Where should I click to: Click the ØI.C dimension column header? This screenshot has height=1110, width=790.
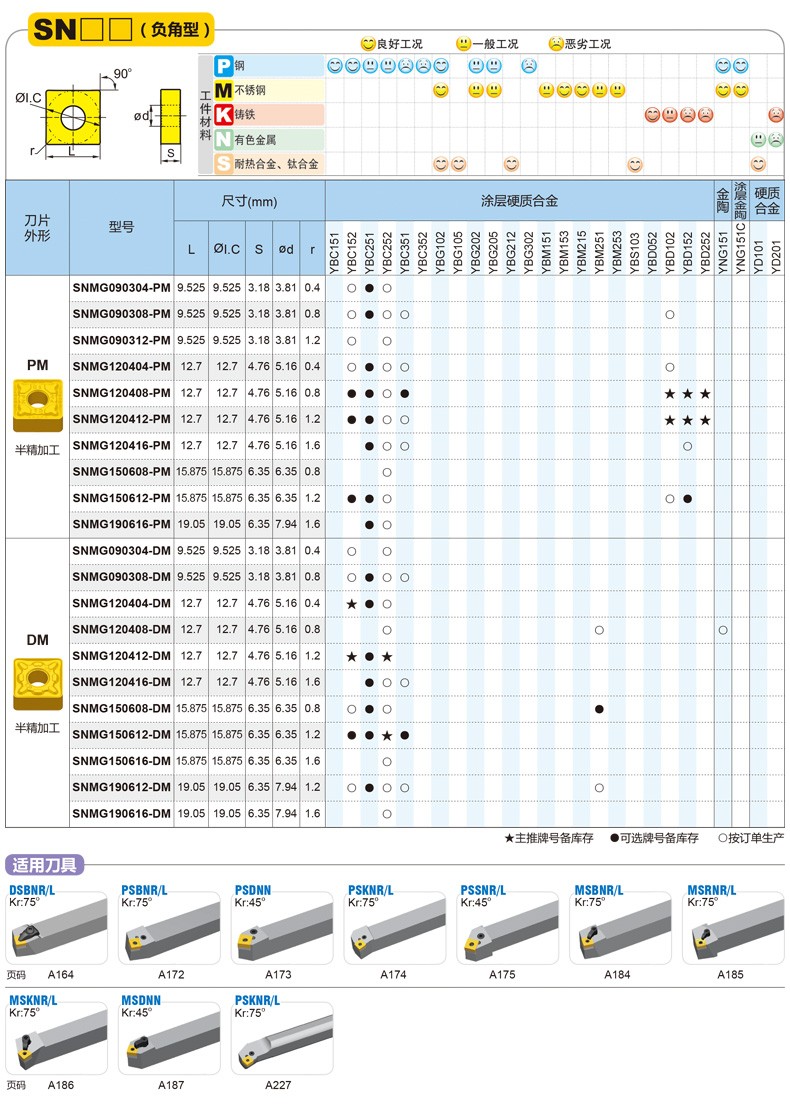point(227,249)
